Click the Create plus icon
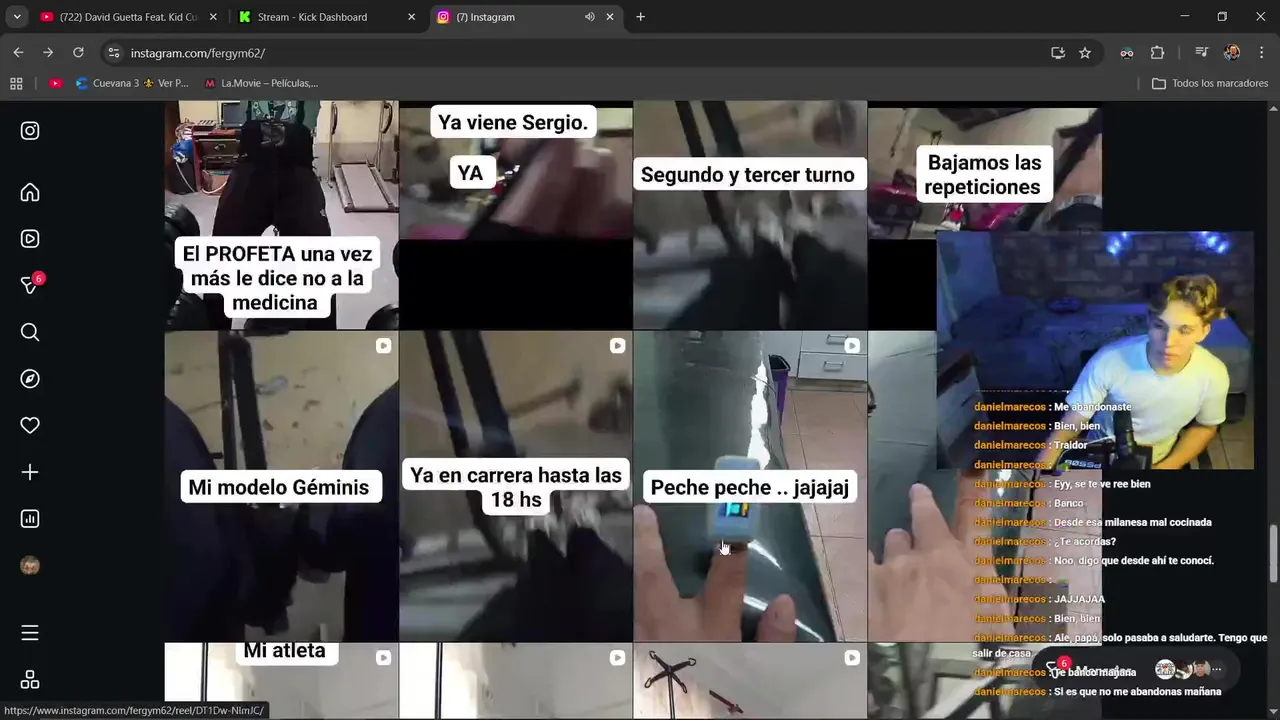Image resolution: width=1280 pixels, height=720 pixels. [x=30, y=472]
